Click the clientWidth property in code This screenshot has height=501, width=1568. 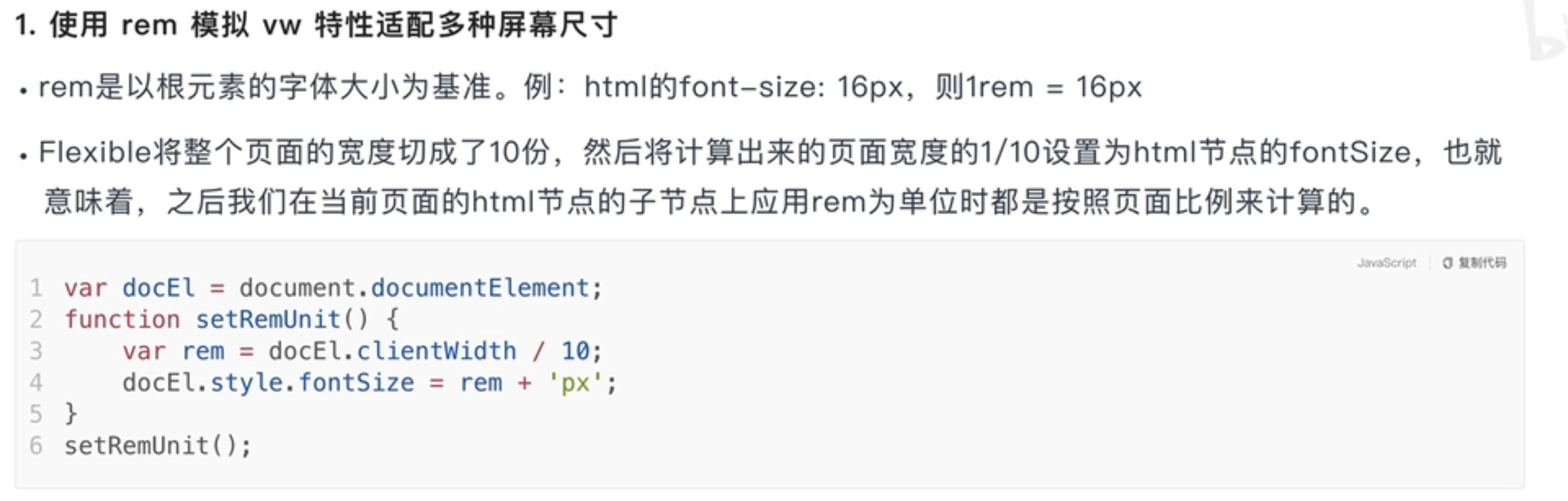(437, 351)
